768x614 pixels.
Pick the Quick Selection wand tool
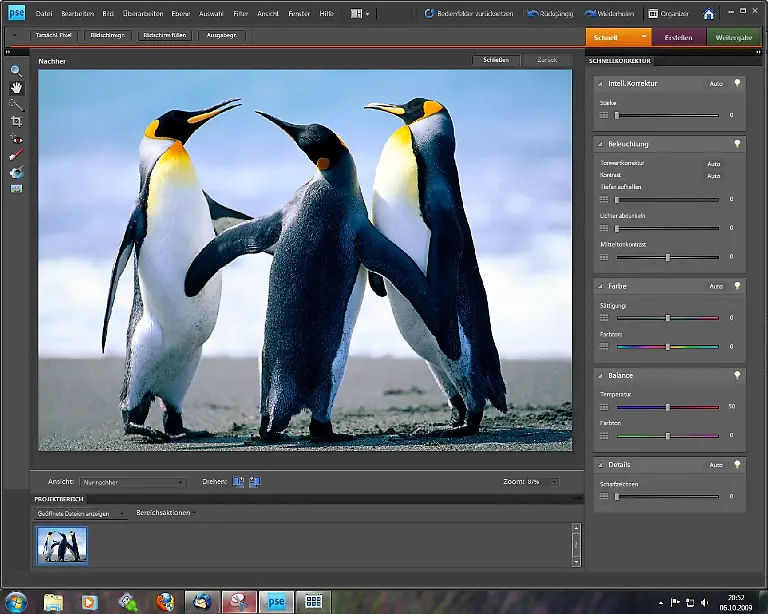click(16, 104)
